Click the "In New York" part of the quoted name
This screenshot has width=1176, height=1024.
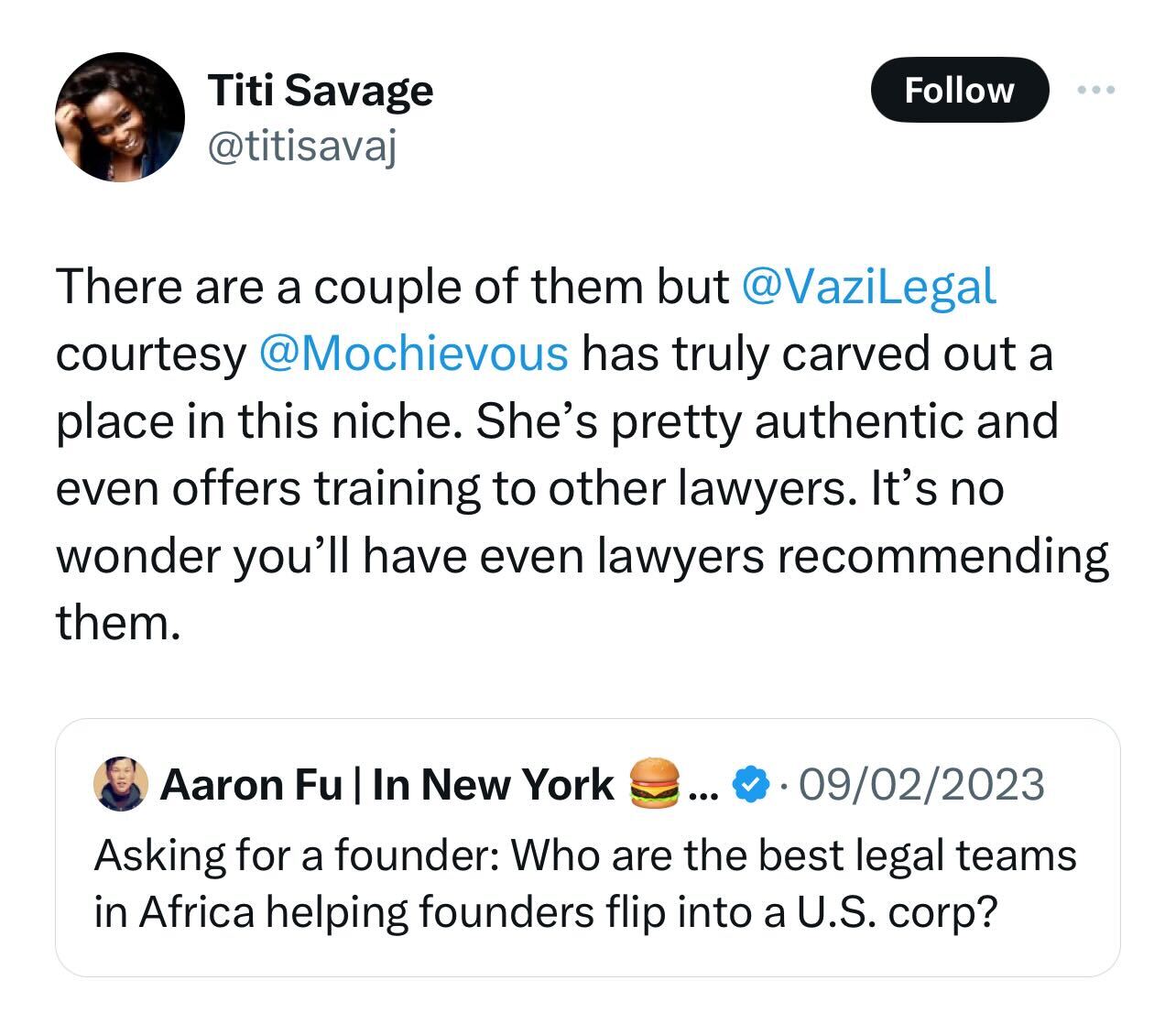pyautogui.click(x=493, y=785)
